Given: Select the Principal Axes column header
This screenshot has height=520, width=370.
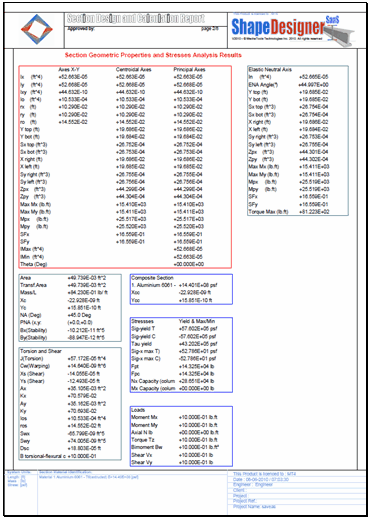Looking at the screenshot, I should coord(189,69).
